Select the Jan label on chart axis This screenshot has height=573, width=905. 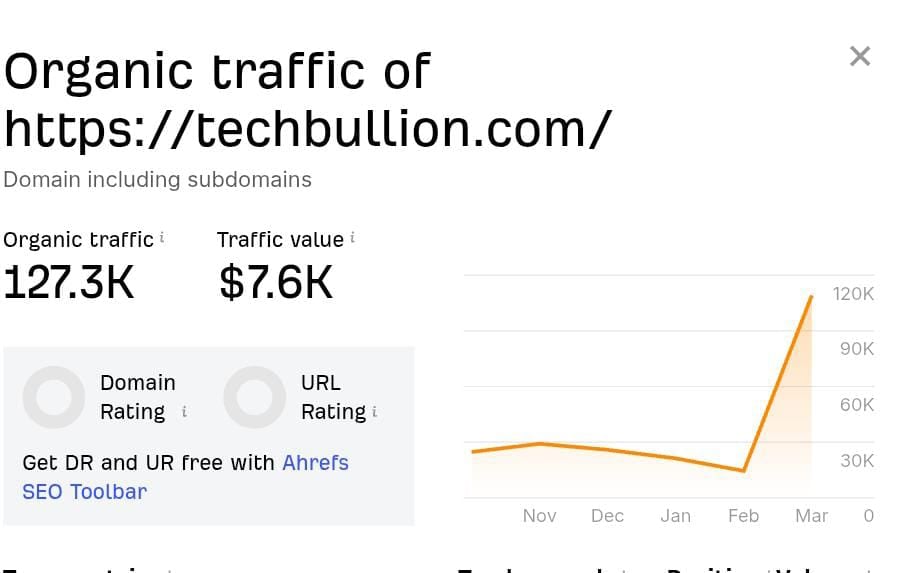(675, 516)
